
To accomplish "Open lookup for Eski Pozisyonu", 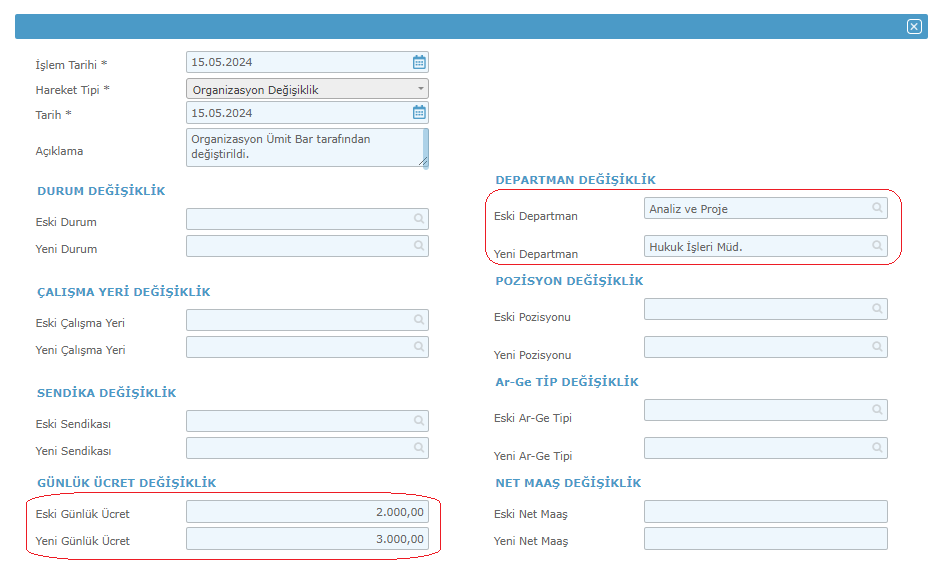I will (877, 309).
